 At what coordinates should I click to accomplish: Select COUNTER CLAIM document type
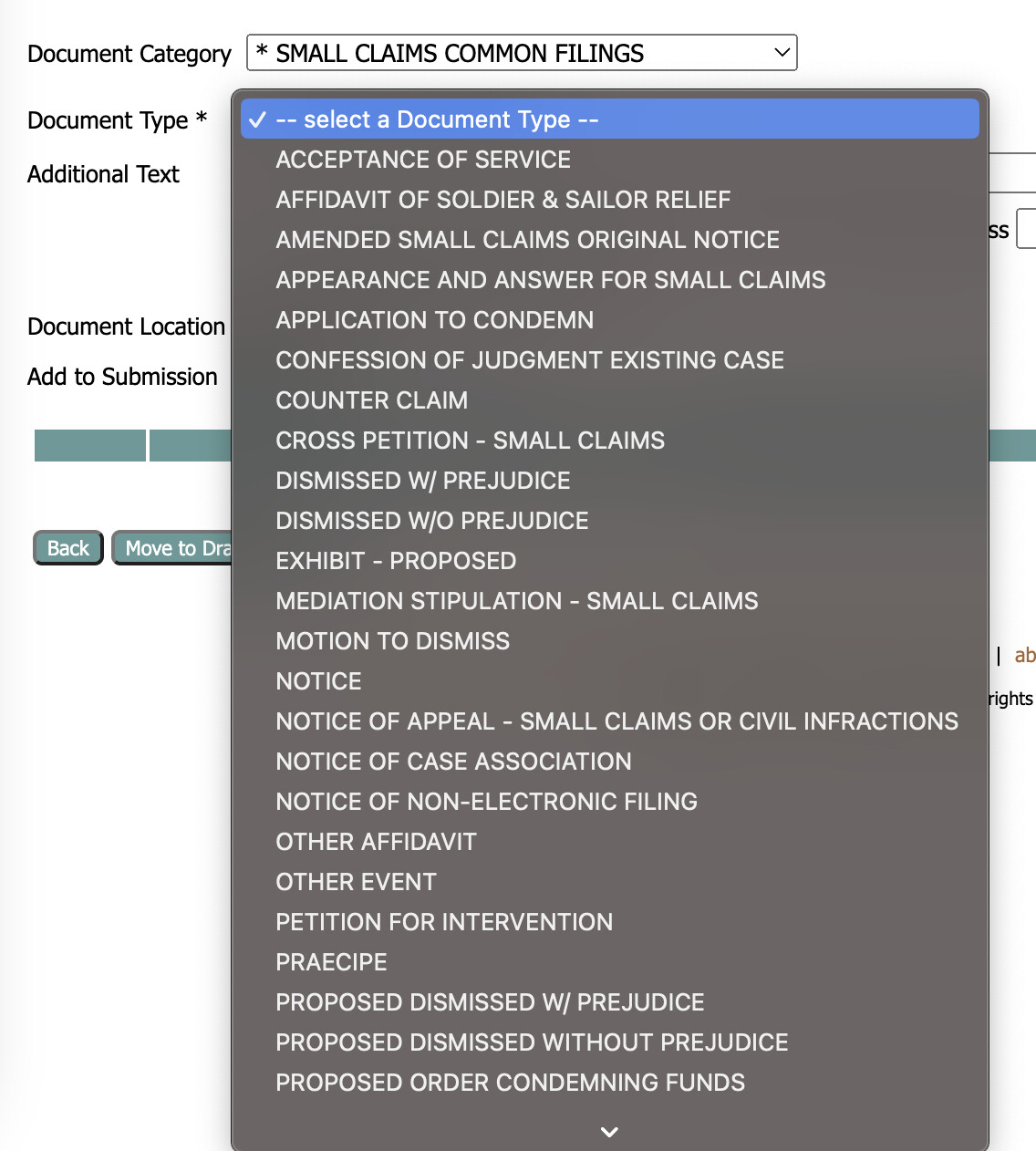372,400
